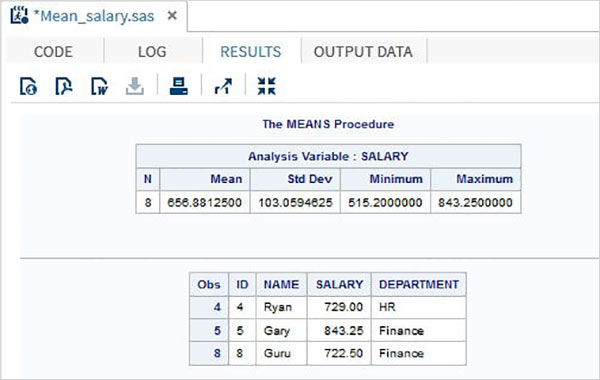Image resolution: width=600 pixels, height=380 pixels.
Task: Switch to the CODE tab
Action: [x=53, y=52]
